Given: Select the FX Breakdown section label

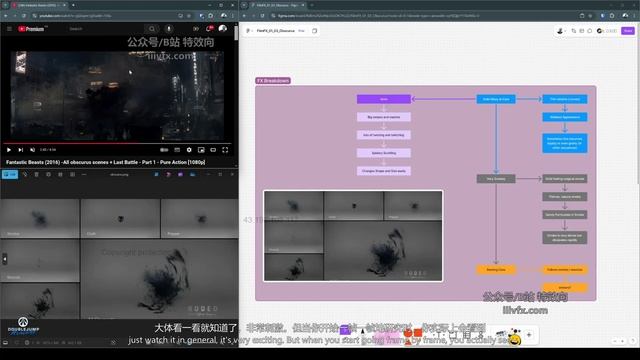Looking at the screenshot, I should [273, 81].
